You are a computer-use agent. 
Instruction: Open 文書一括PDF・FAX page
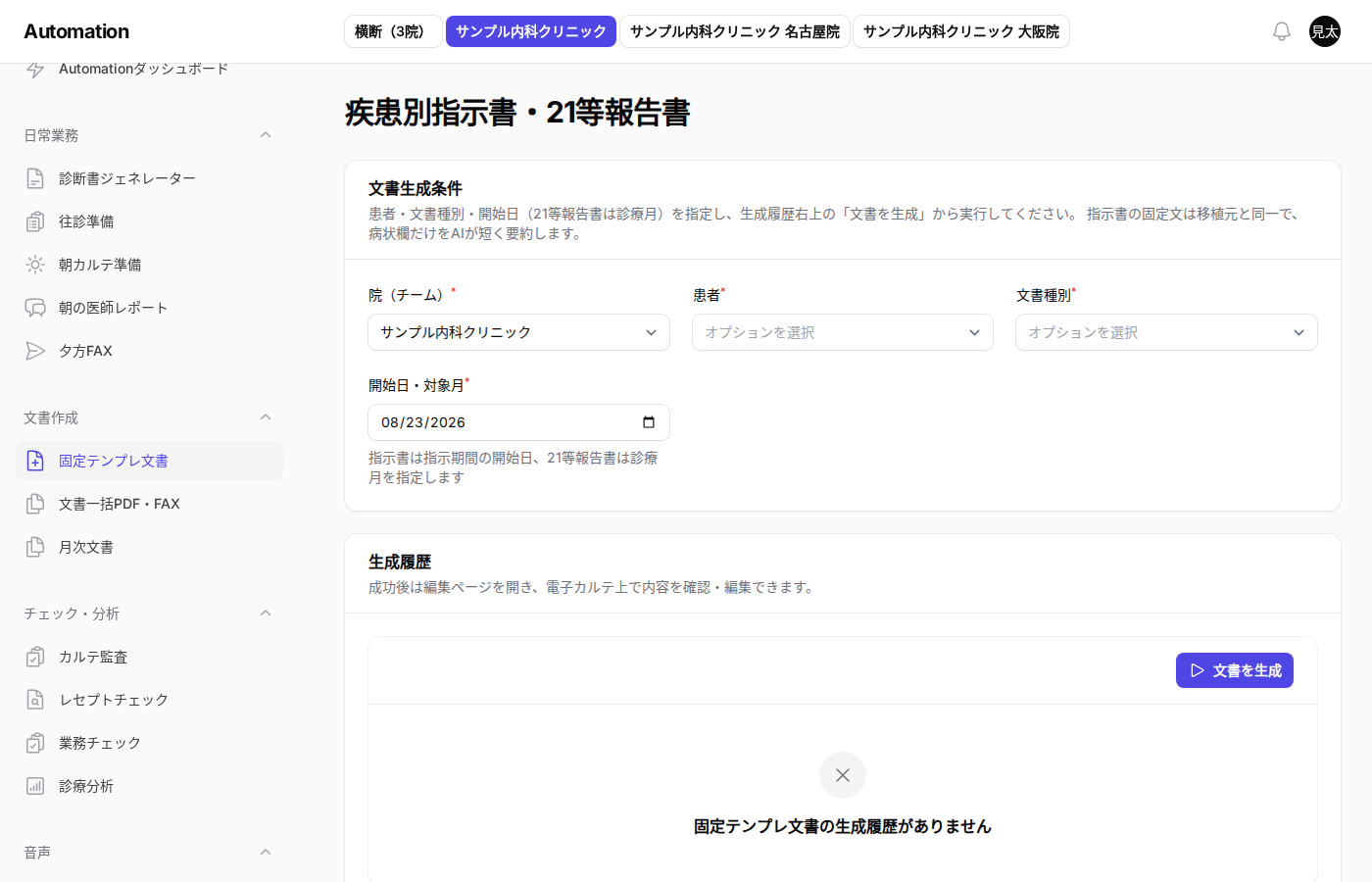(149, 504)
